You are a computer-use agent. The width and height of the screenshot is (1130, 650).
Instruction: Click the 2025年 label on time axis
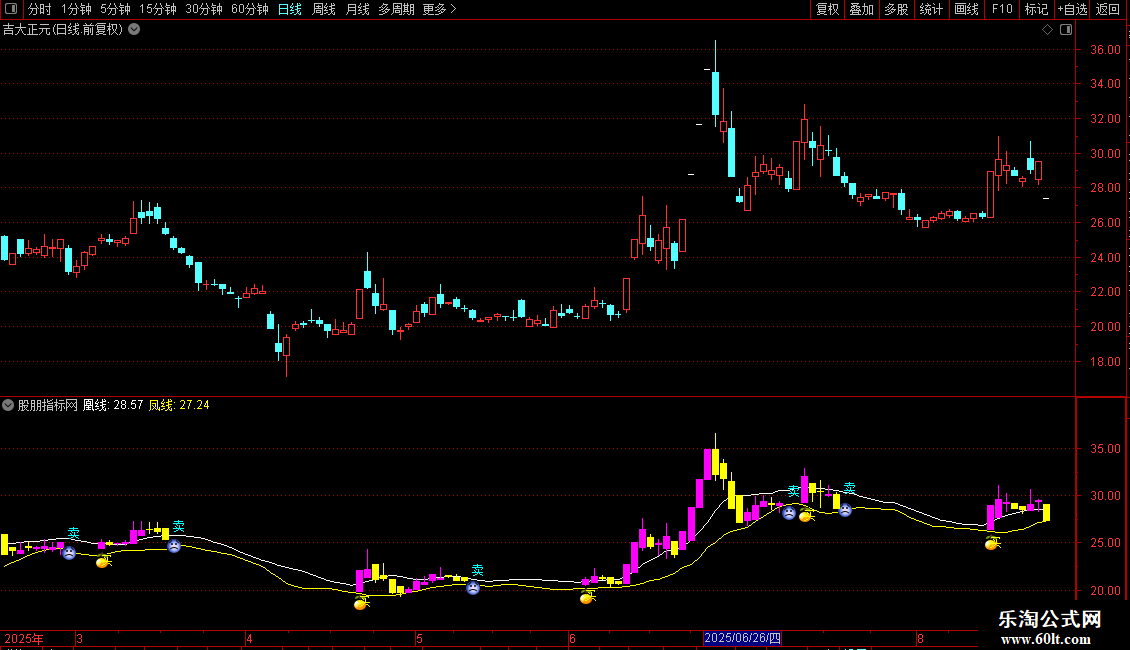tap(24, 638)
